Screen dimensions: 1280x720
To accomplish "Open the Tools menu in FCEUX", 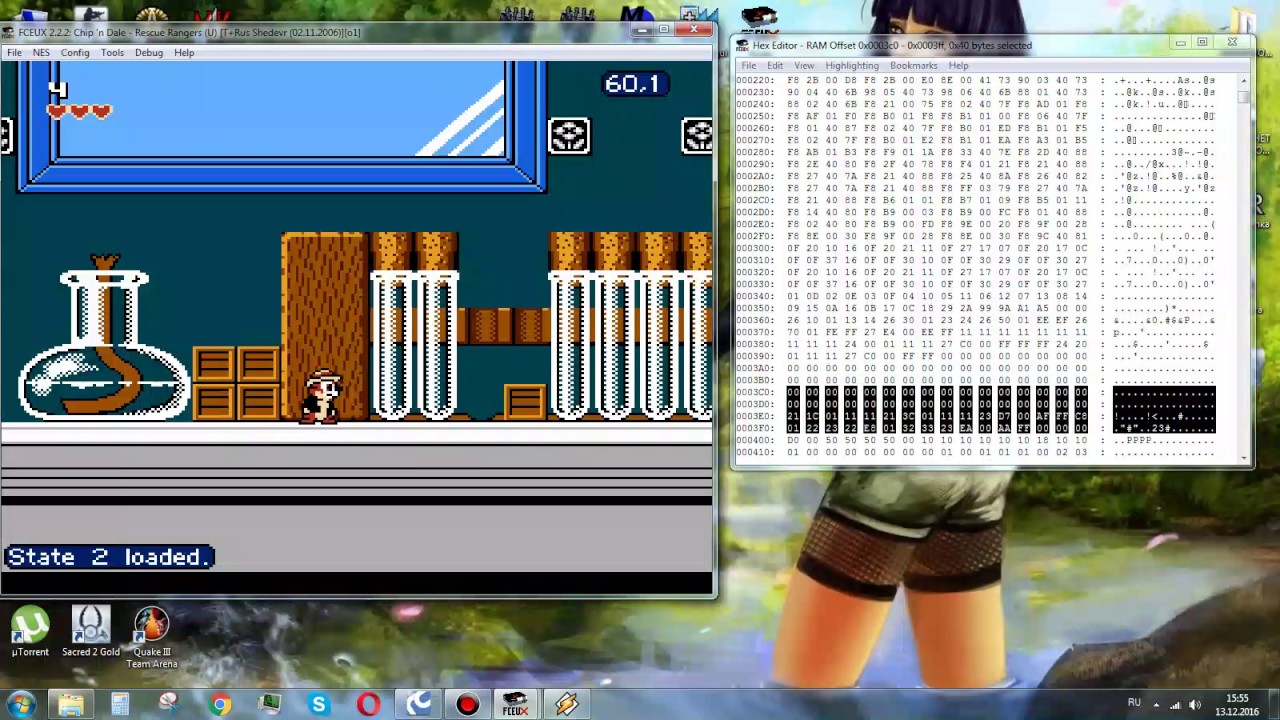I will pyautogui.click(x=112, y=53).
